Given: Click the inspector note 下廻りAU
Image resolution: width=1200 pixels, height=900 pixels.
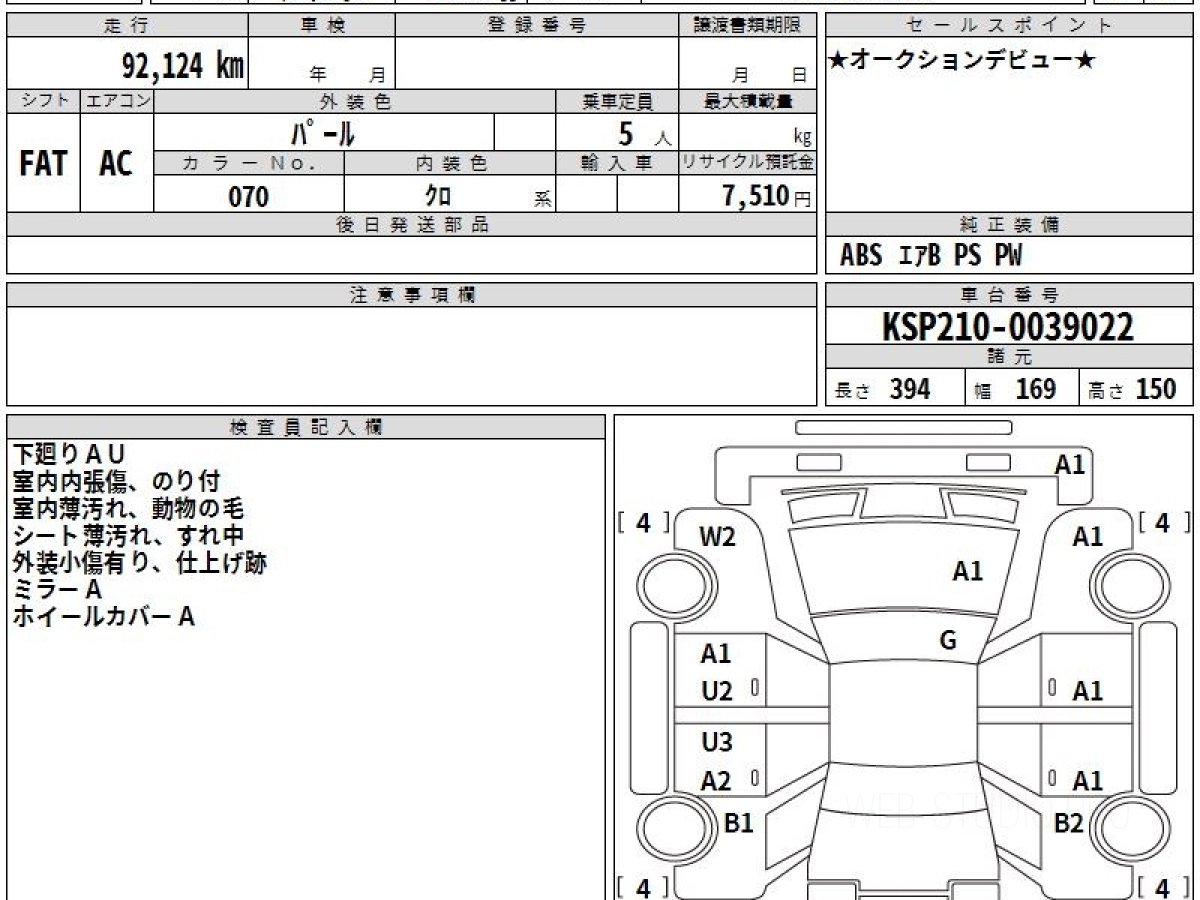Looking at the screenshot, I should pos(69,455).
